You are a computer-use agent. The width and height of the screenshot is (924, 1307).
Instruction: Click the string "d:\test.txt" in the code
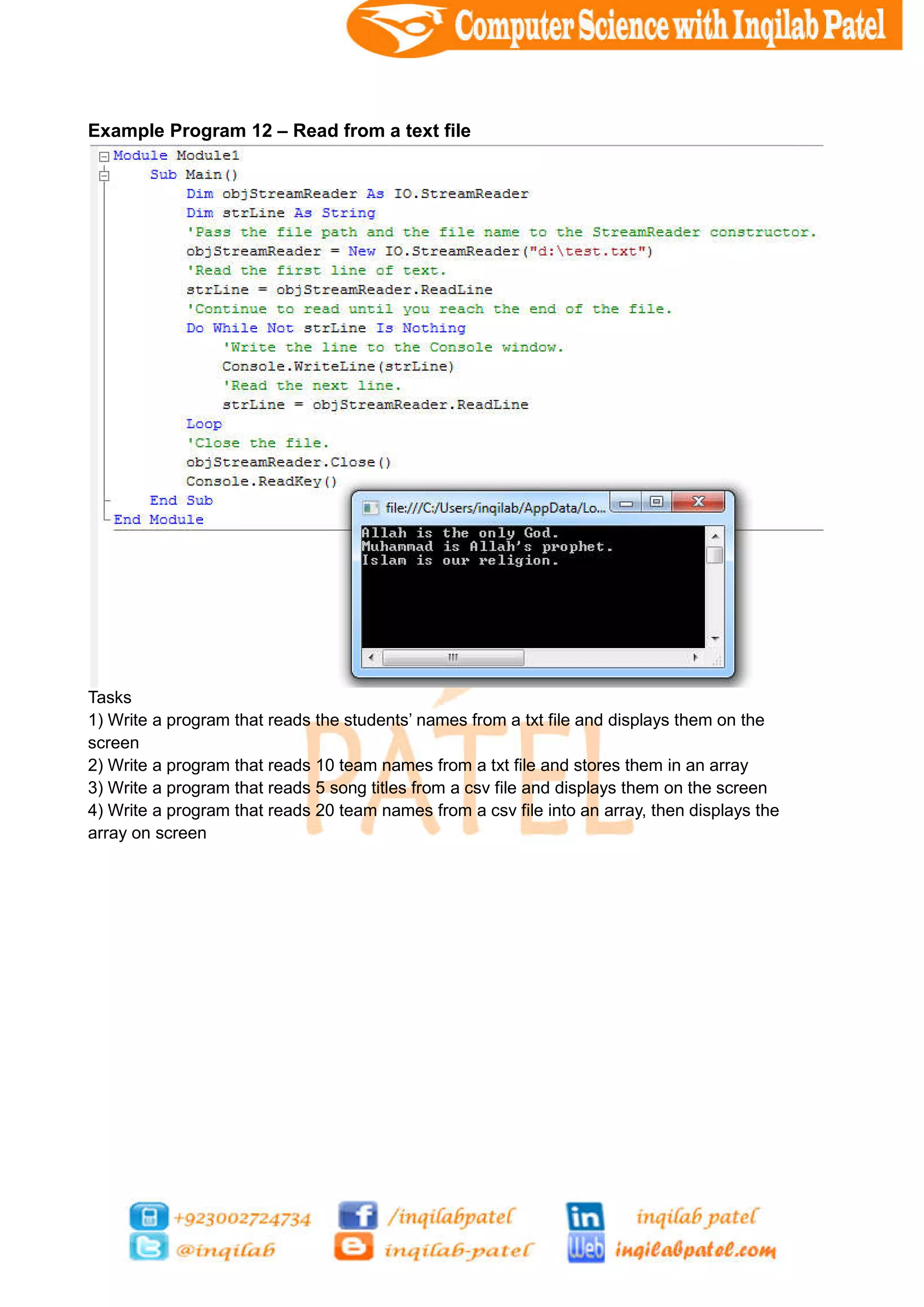(587, 251)
